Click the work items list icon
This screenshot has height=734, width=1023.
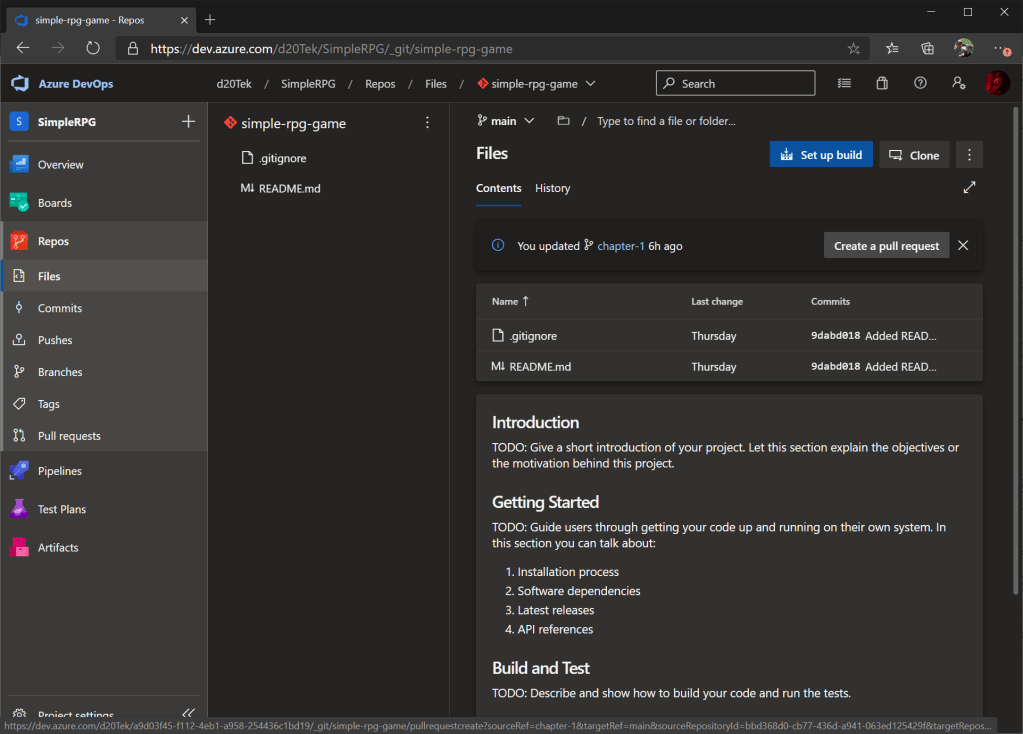(x=845, y=84)
